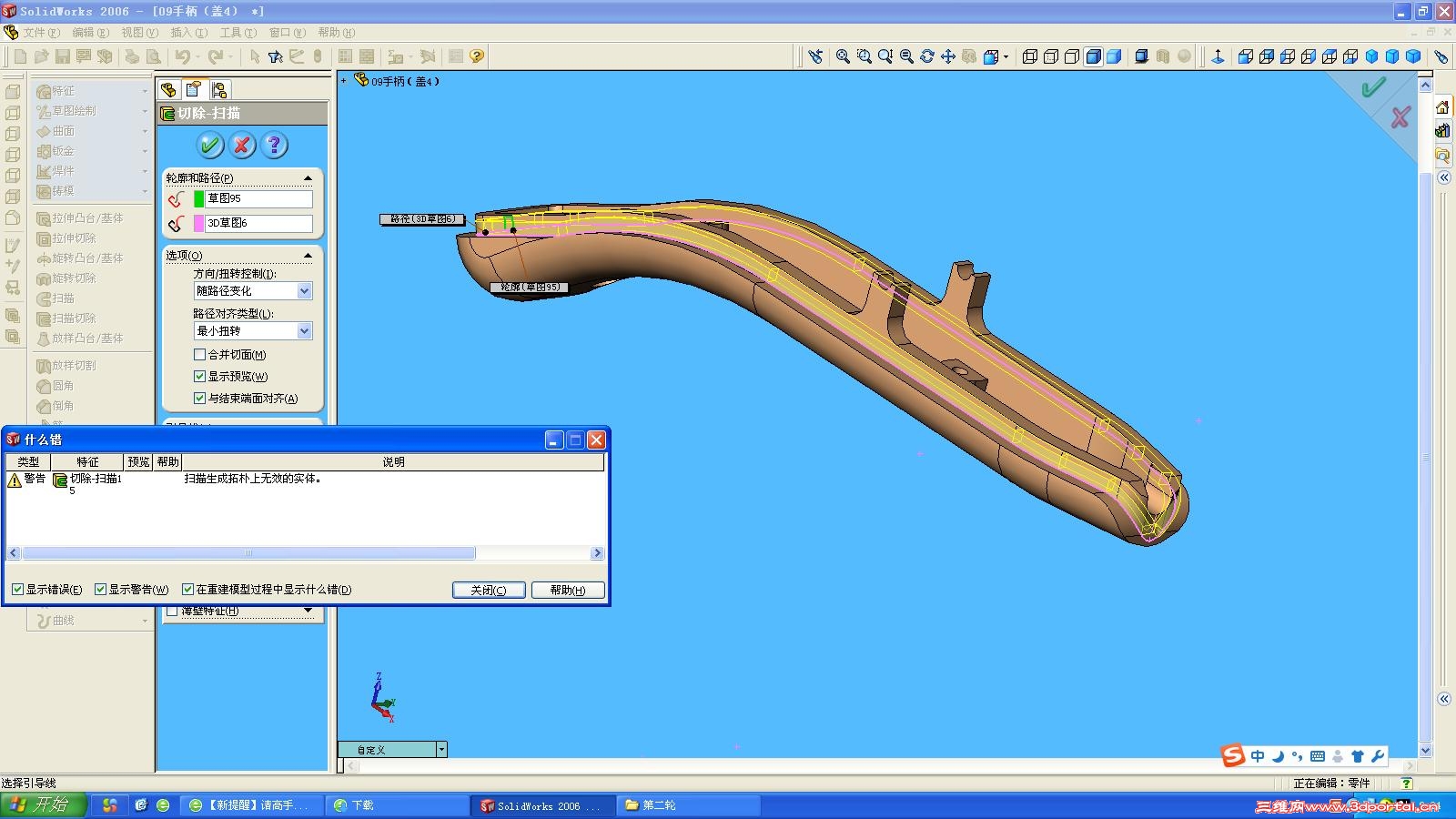Collapse the 选项 section
This screenshot has height=819, width=1456.
(308, 256)
